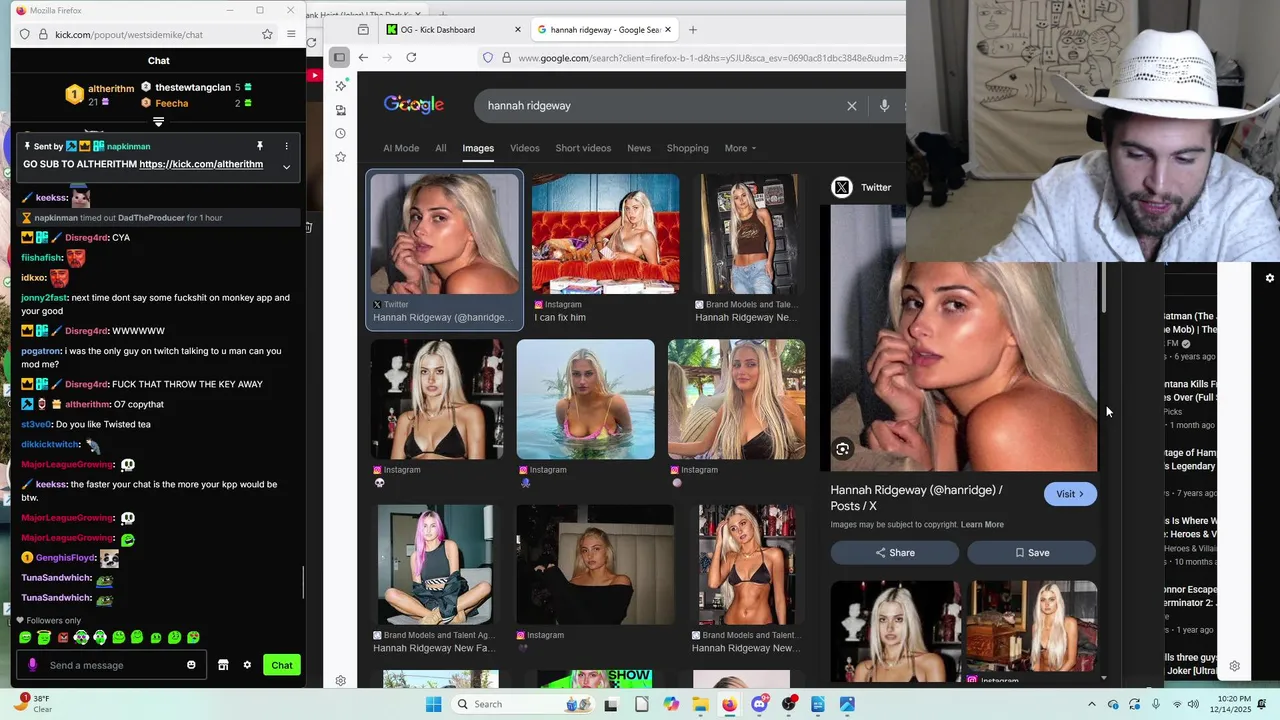Close the OG - Kick Dashboard tab
The width and height of the screenshot is (1280, 720).
[517, 30]
